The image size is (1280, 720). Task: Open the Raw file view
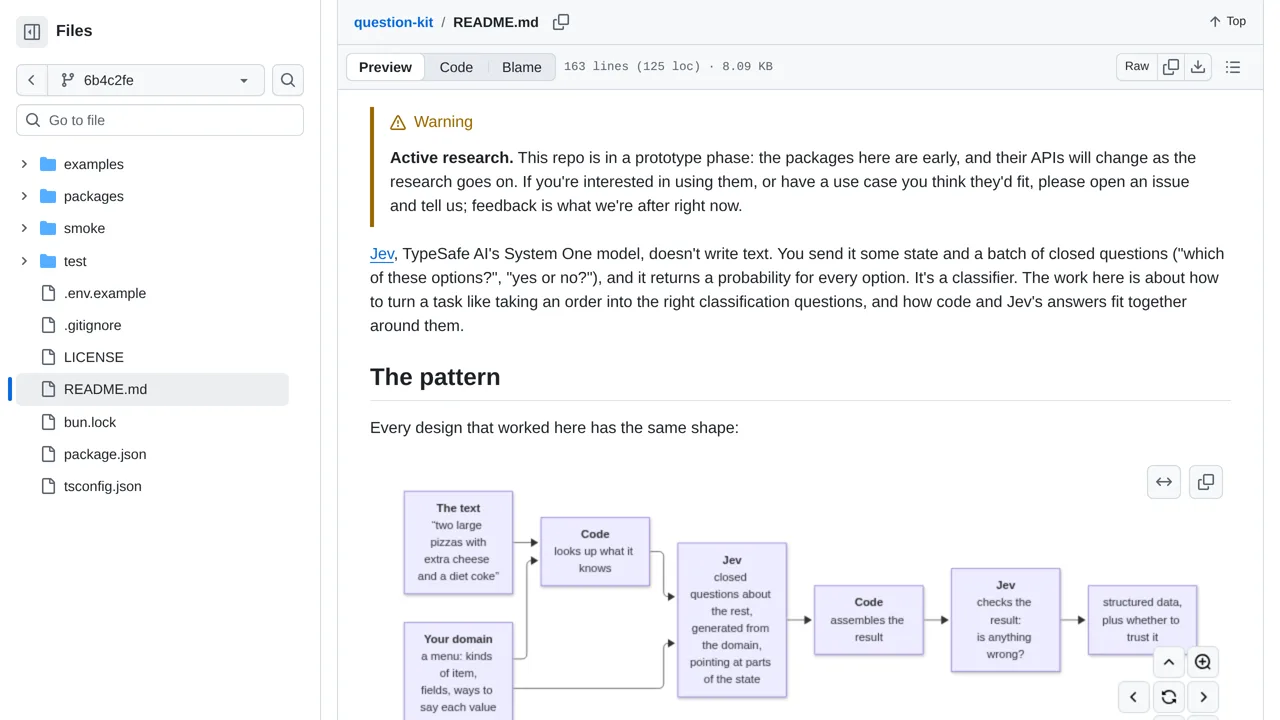(1137, 67)
